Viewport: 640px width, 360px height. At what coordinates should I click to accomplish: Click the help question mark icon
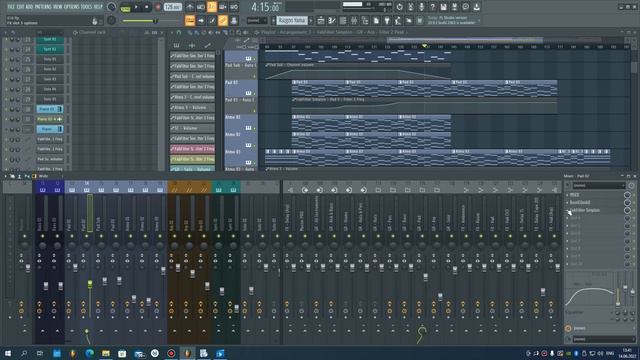point(433,7)
